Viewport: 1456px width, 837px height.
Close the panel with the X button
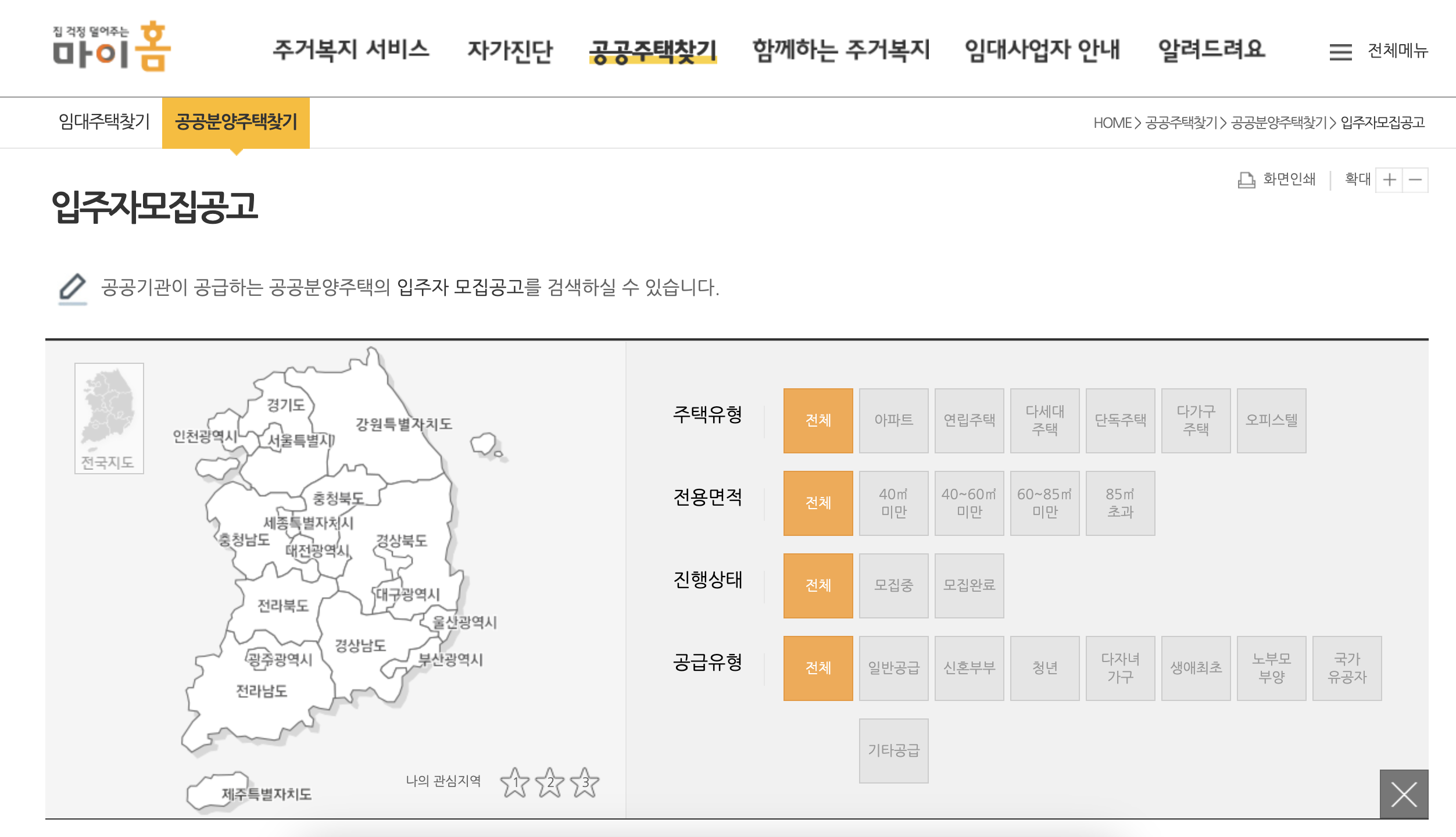pos(1404,794)
